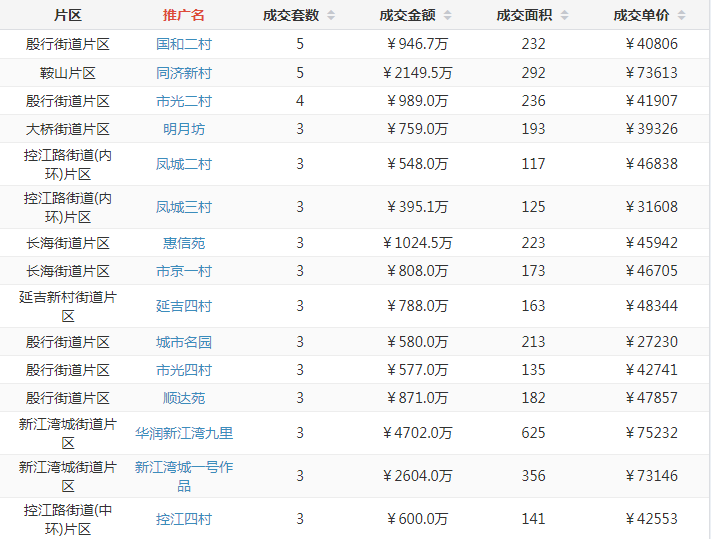711x539 pixels.
Task: Select 控江路街道(中环)片区 cell
Action: click(68, 519)
